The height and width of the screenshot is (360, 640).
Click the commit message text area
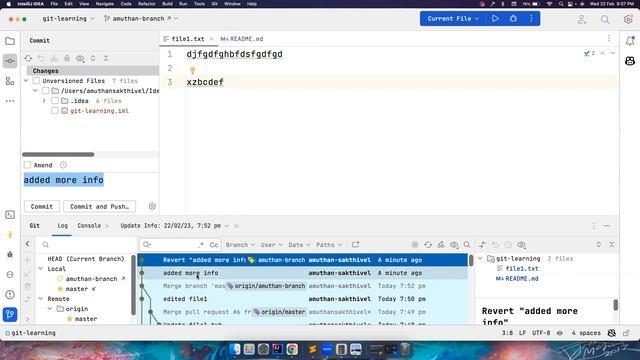point(91,186)
